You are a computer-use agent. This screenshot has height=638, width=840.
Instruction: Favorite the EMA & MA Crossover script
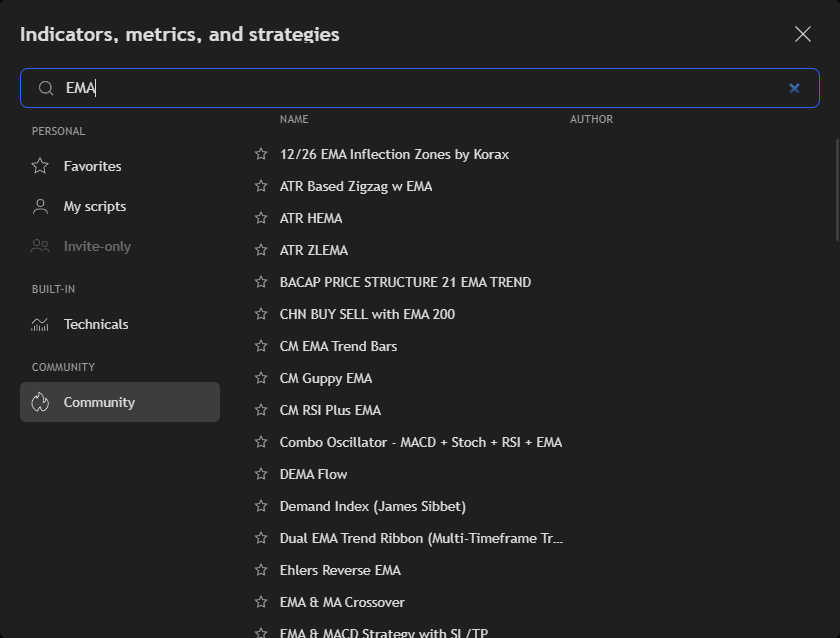pyautogui.click(x=261, y=602)
